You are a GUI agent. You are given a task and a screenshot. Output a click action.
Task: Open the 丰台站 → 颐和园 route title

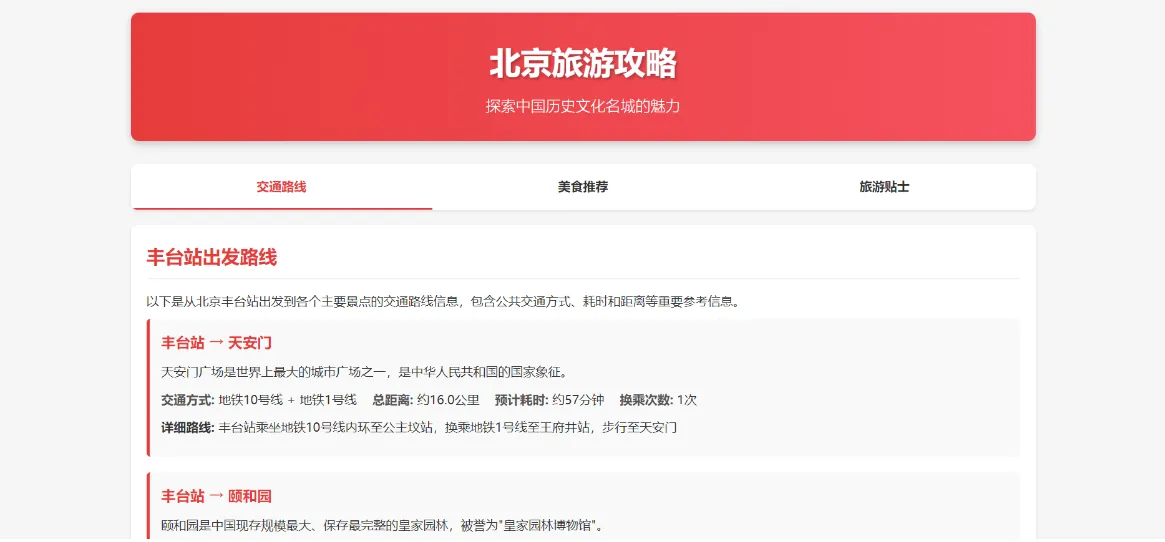(216, 497)
